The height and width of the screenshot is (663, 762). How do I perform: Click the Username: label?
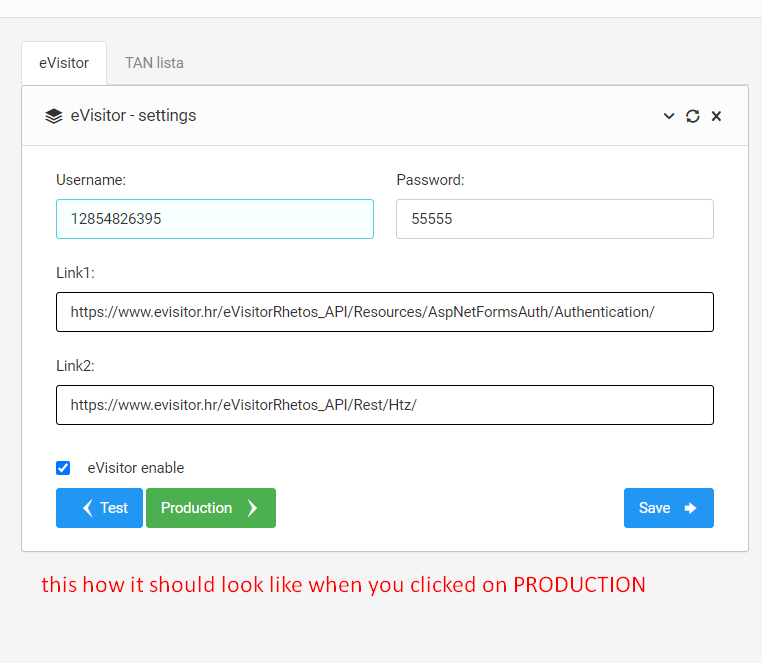(x=91, y=180)
